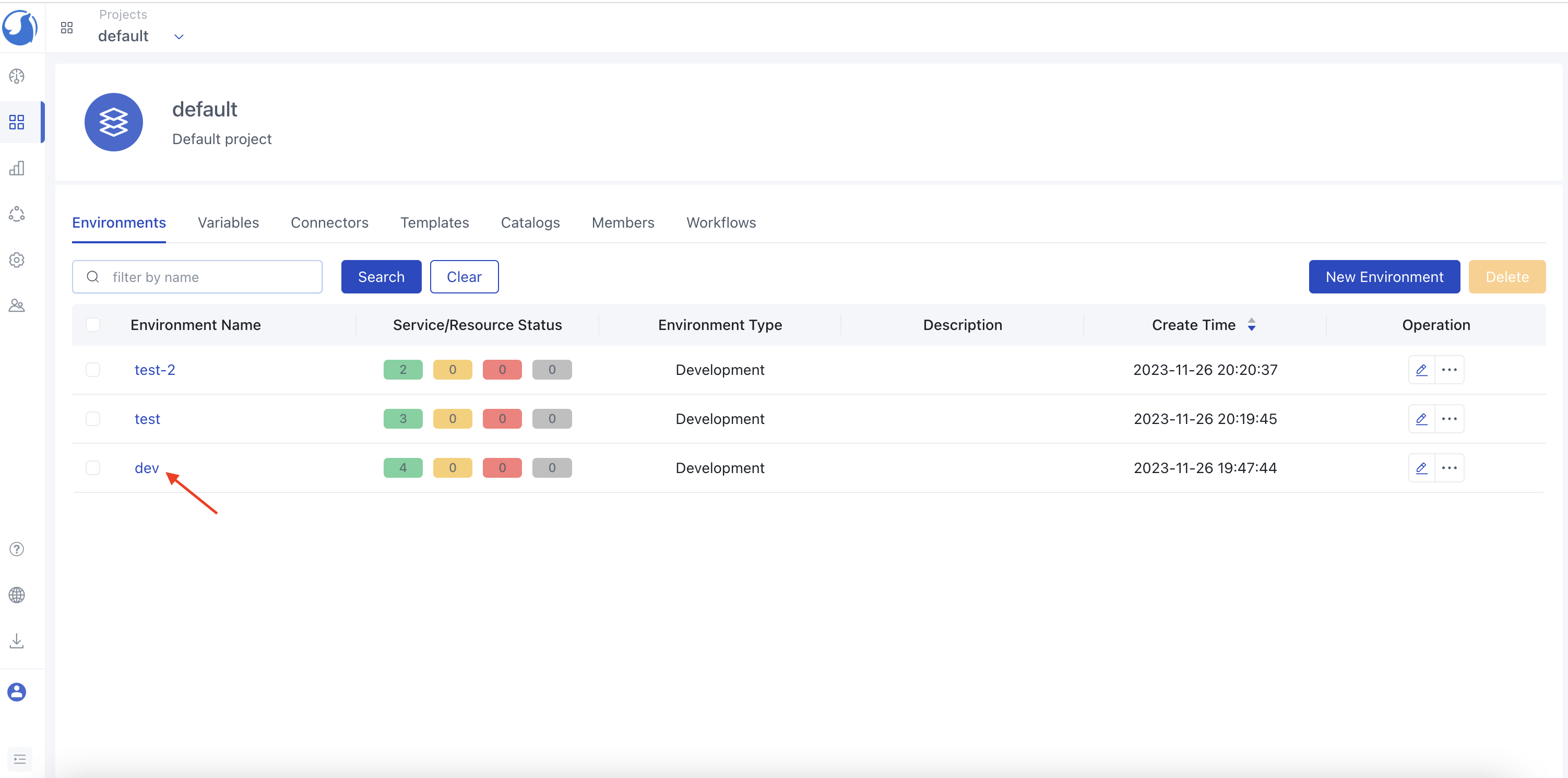Click the edit pencil icon for test row

point(1421,419)
